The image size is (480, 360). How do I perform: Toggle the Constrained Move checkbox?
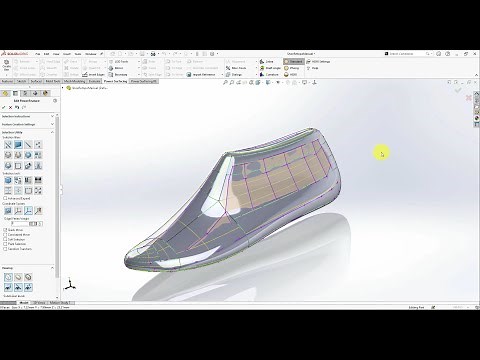coord(5,235)
